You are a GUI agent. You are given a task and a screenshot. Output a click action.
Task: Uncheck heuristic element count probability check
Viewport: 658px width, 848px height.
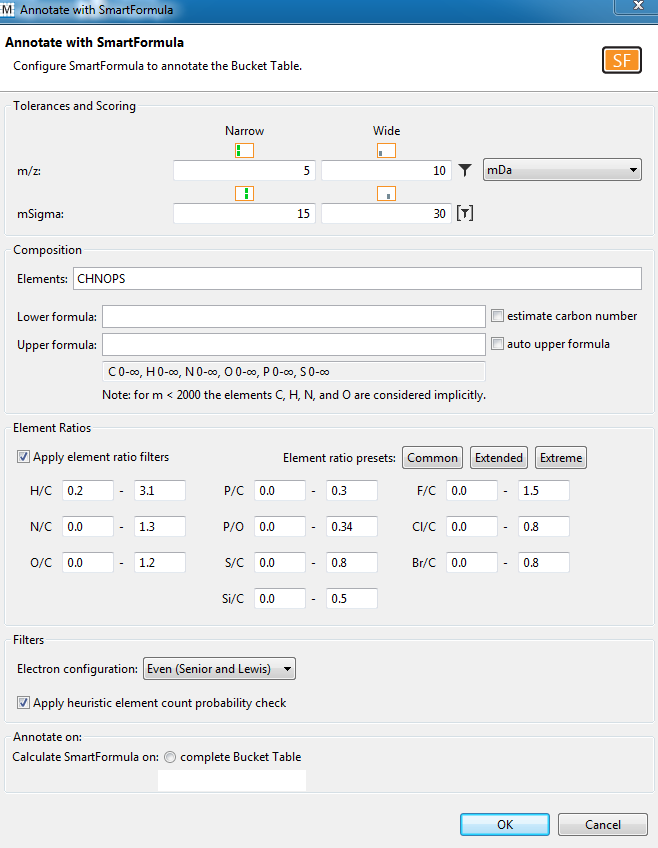(x=23, y=703)
